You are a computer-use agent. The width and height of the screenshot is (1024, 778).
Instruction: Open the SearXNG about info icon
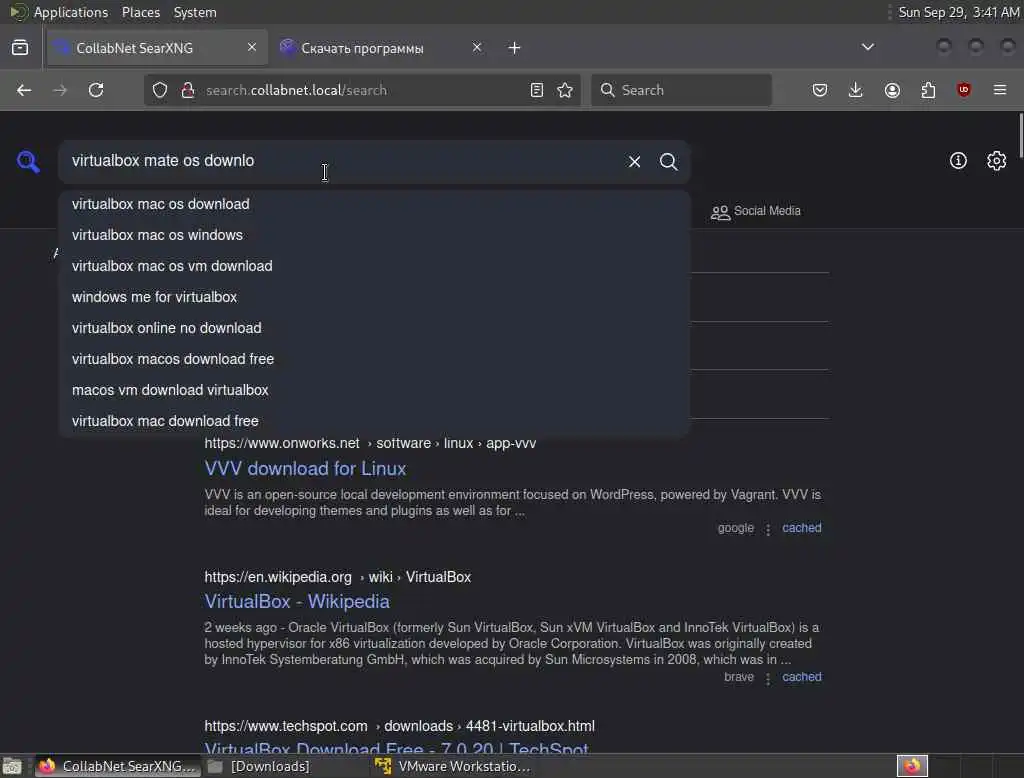958,161
